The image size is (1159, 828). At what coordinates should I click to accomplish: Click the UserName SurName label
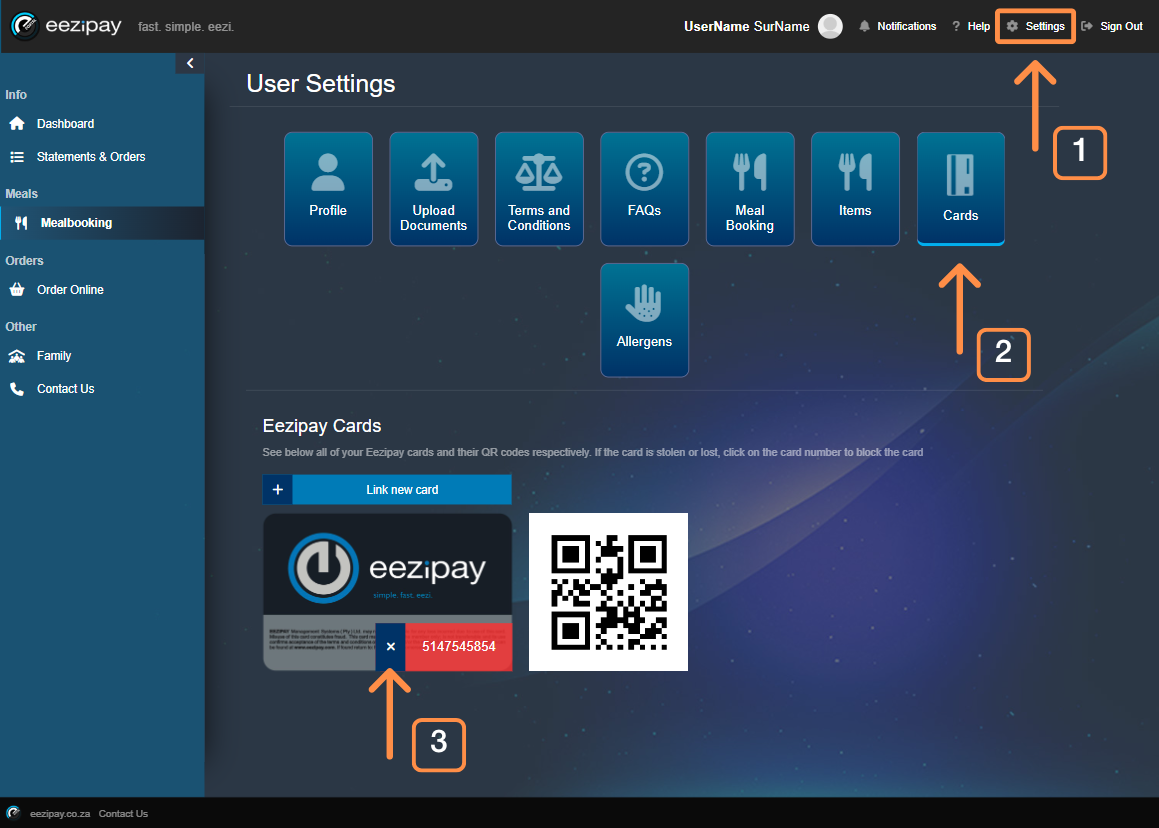(x=747, y=27)
